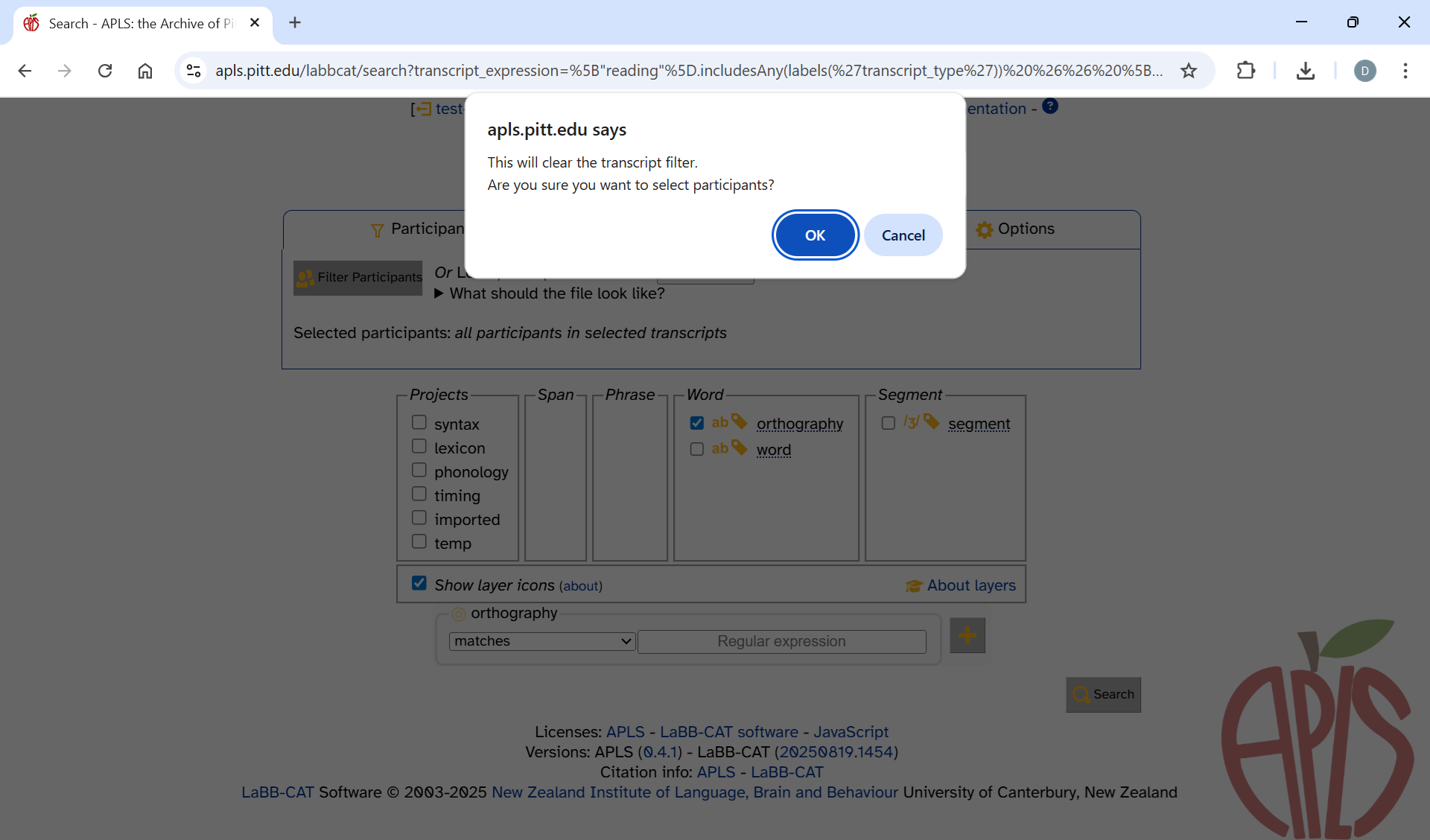Reload the page
This screenshot has width=1430, height=840.
[x=105, y=71]
